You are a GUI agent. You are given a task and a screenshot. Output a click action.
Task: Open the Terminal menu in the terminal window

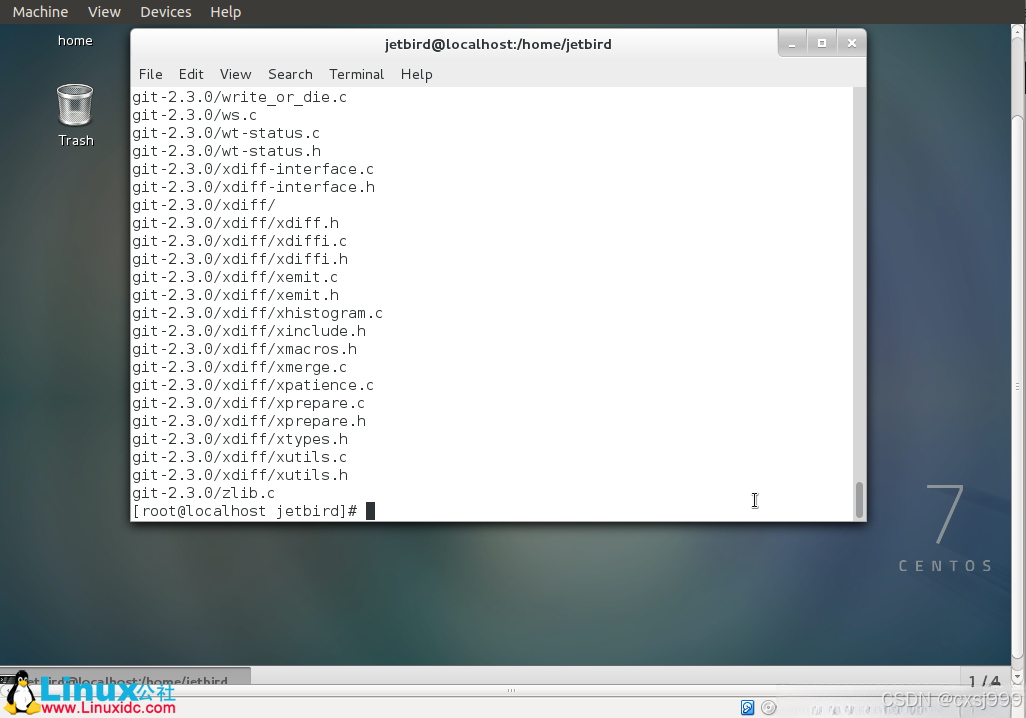[356, 74]
